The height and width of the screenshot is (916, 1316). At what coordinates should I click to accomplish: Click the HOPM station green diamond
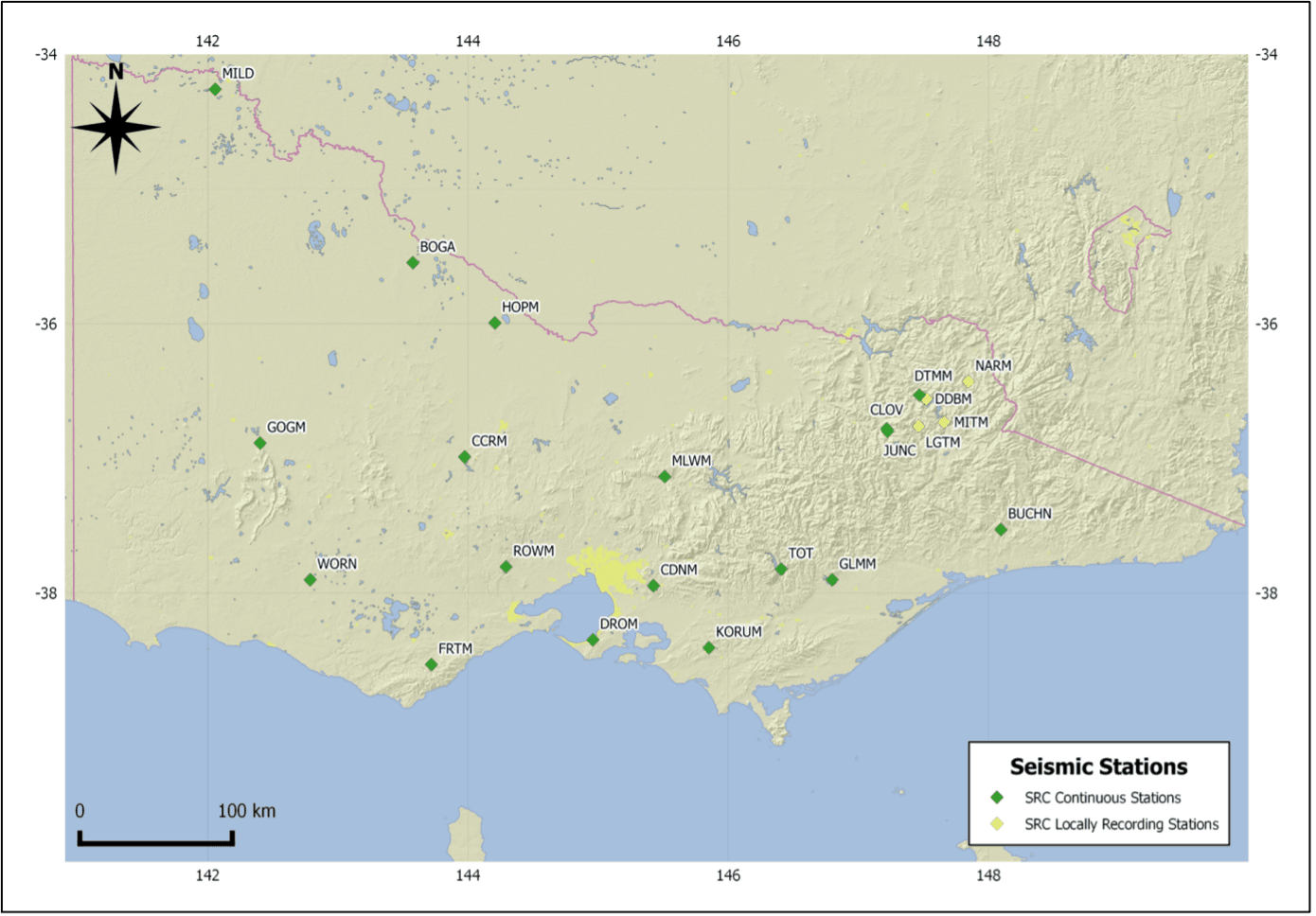pos(494,323)
